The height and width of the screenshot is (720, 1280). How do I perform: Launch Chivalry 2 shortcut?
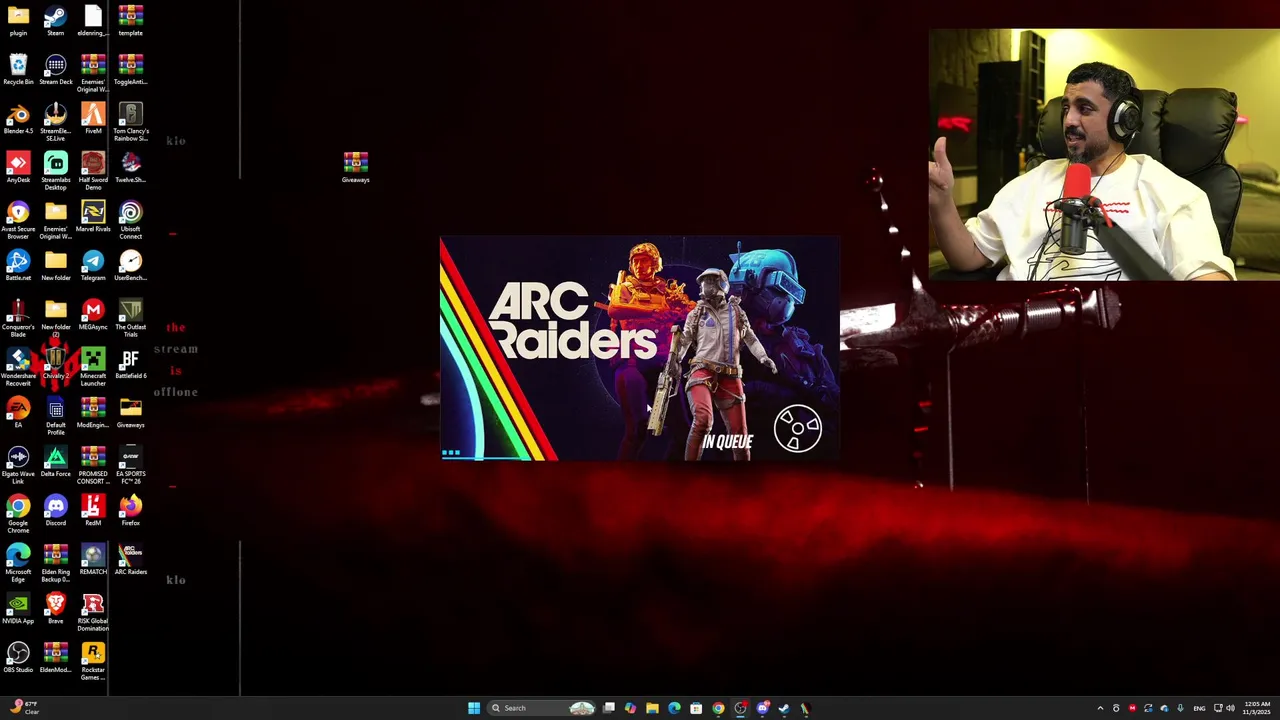point(55,364)
